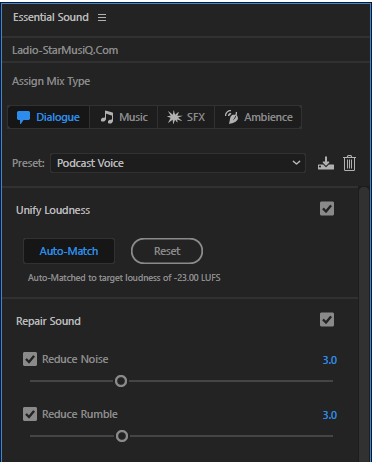The width and height of the screenshot is (372, 462).
Task: Select the Ambience mix type
Action: coord(258,117)
